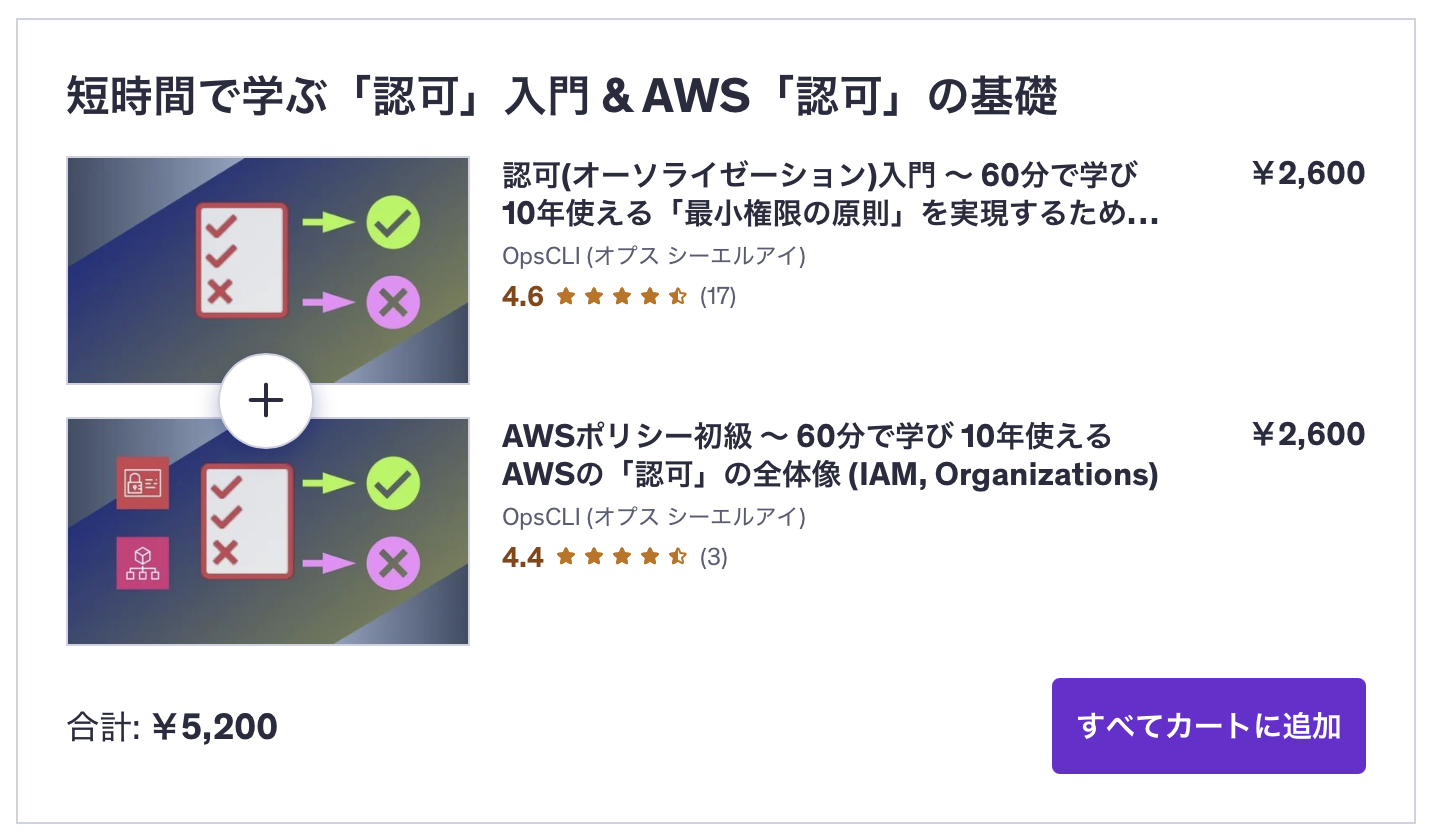Screen dimensions: 1430x838
Task: Click the plus icon between the two course thumbnails
Action: pyautogui.click(x=265, y=400)
